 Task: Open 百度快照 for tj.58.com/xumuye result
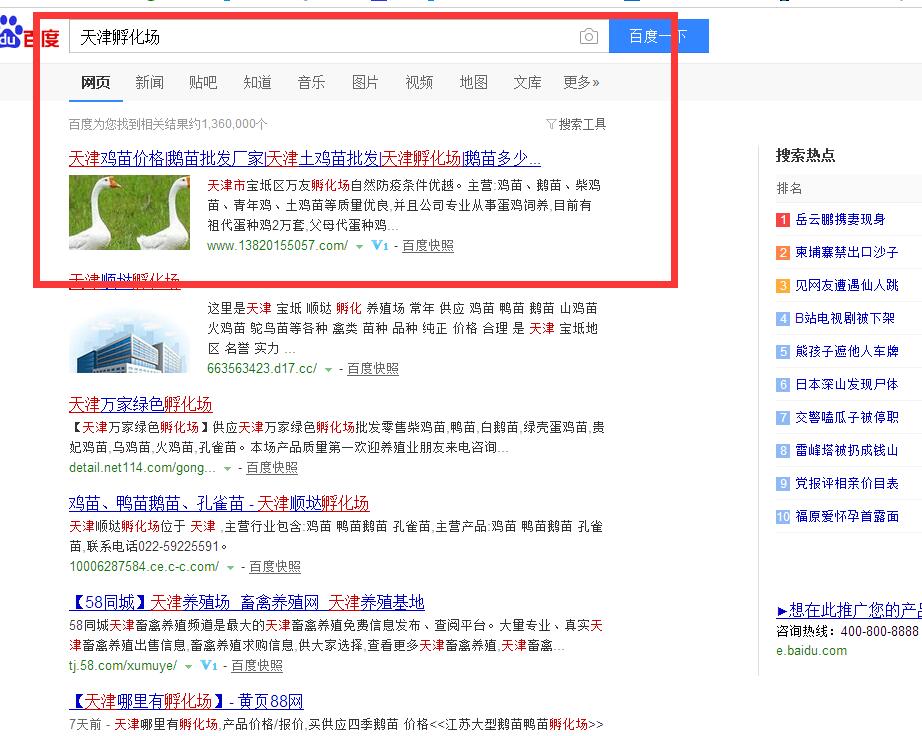pos(257,665)
